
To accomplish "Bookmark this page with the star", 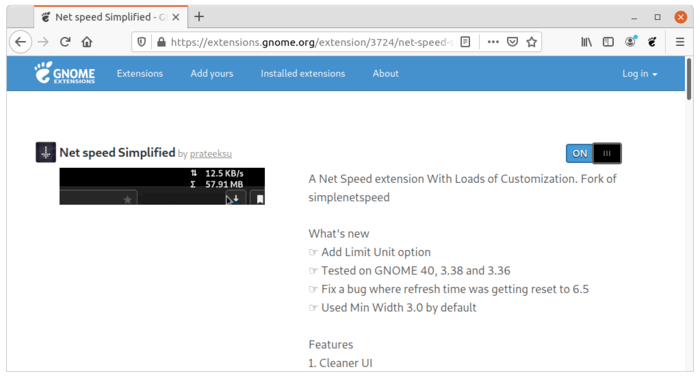I will tap(531, 42).
